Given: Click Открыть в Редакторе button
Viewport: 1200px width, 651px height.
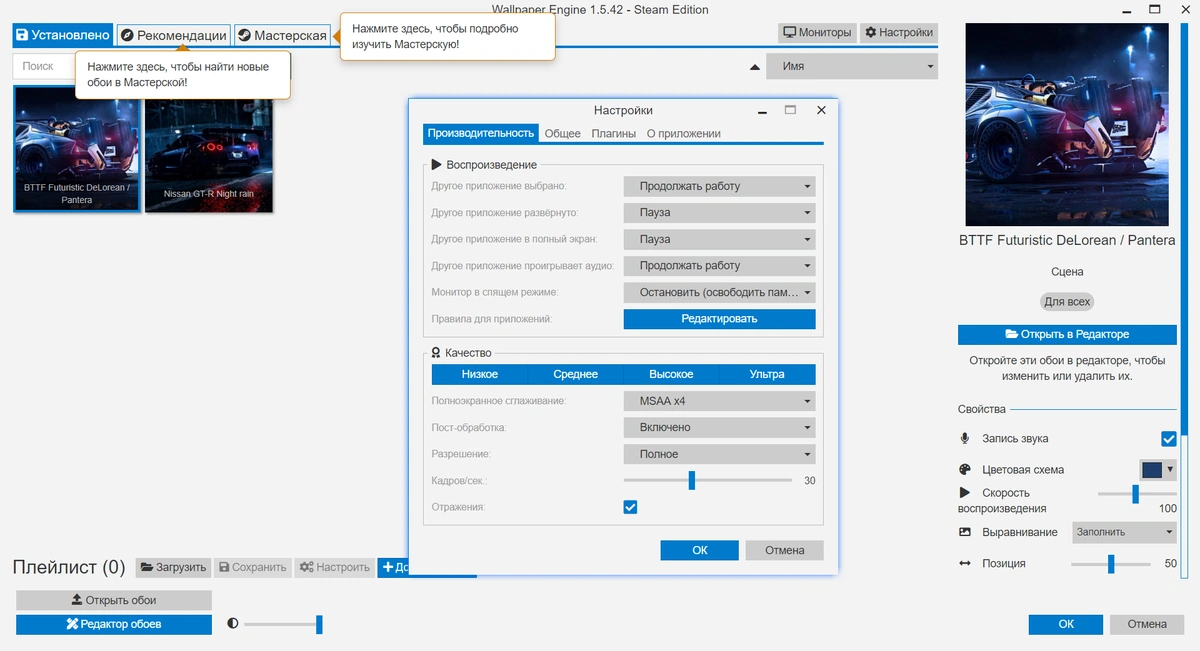Looking at the screenshot, I should 1066,334.
